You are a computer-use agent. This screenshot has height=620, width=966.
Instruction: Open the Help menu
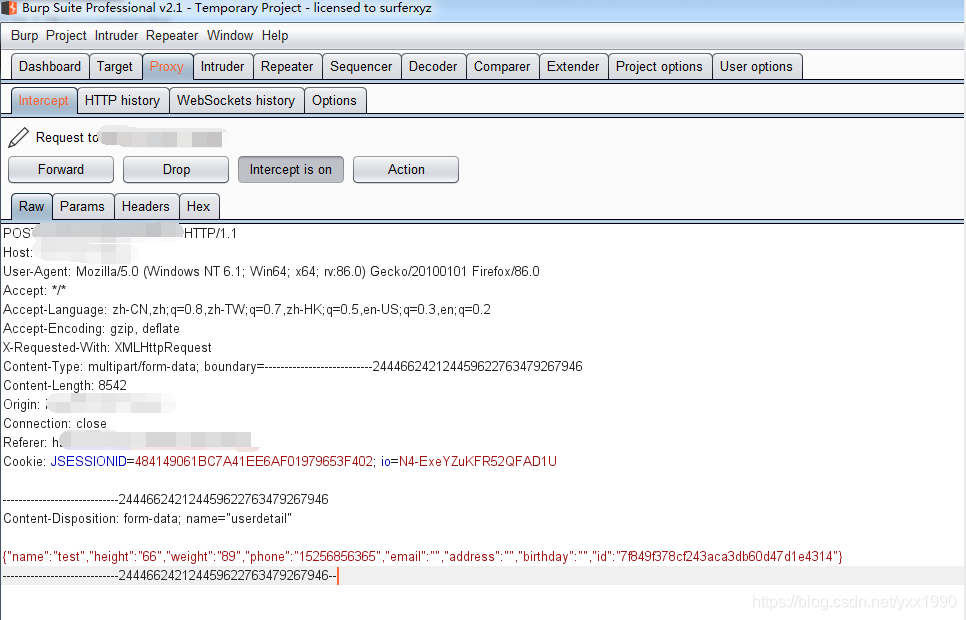[275, 36]
